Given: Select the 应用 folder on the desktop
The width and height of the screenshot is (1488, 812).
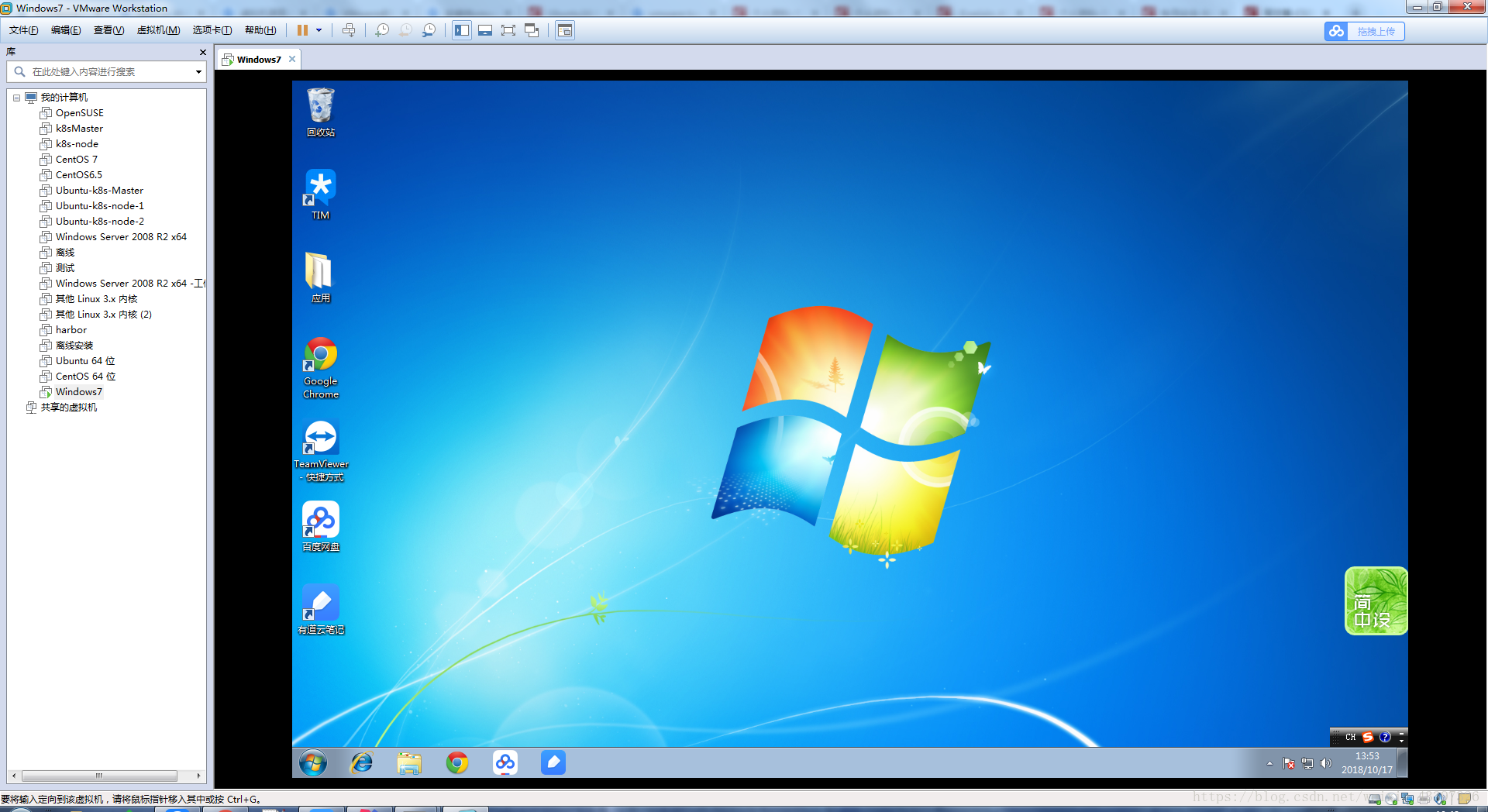Looking at the screenshot, I should point(321,277).
